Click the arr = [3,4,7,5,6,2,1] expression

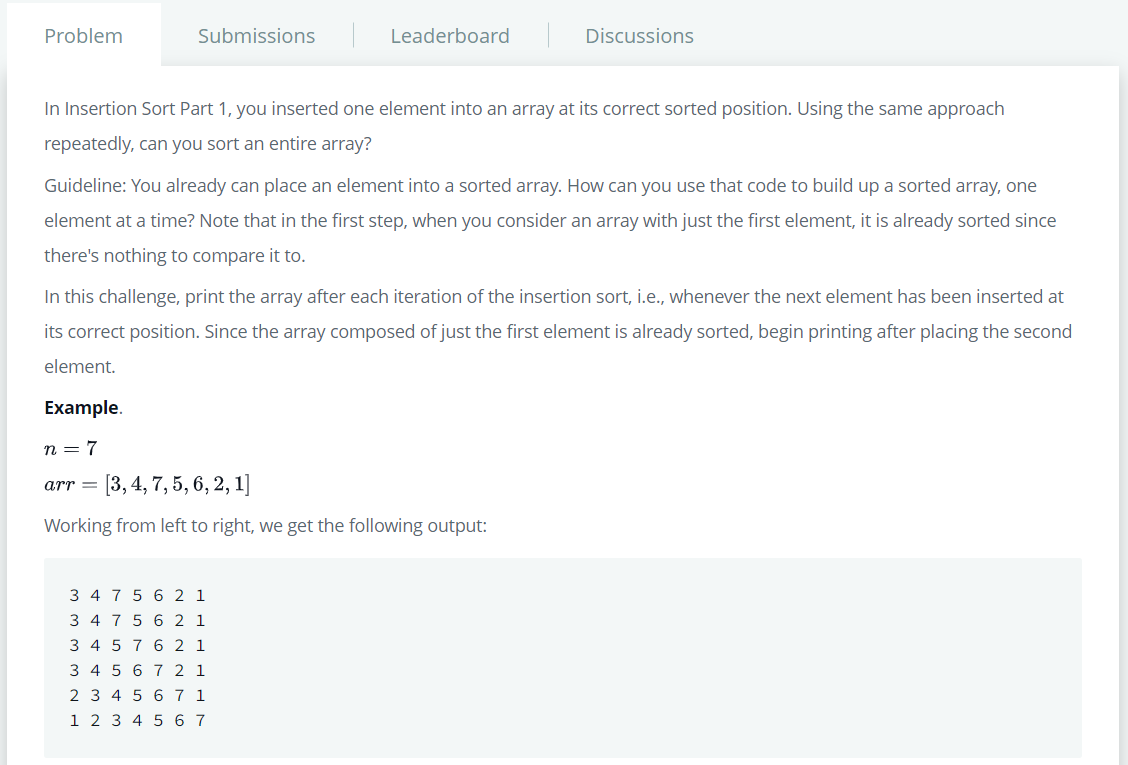[x=147, y=484]
